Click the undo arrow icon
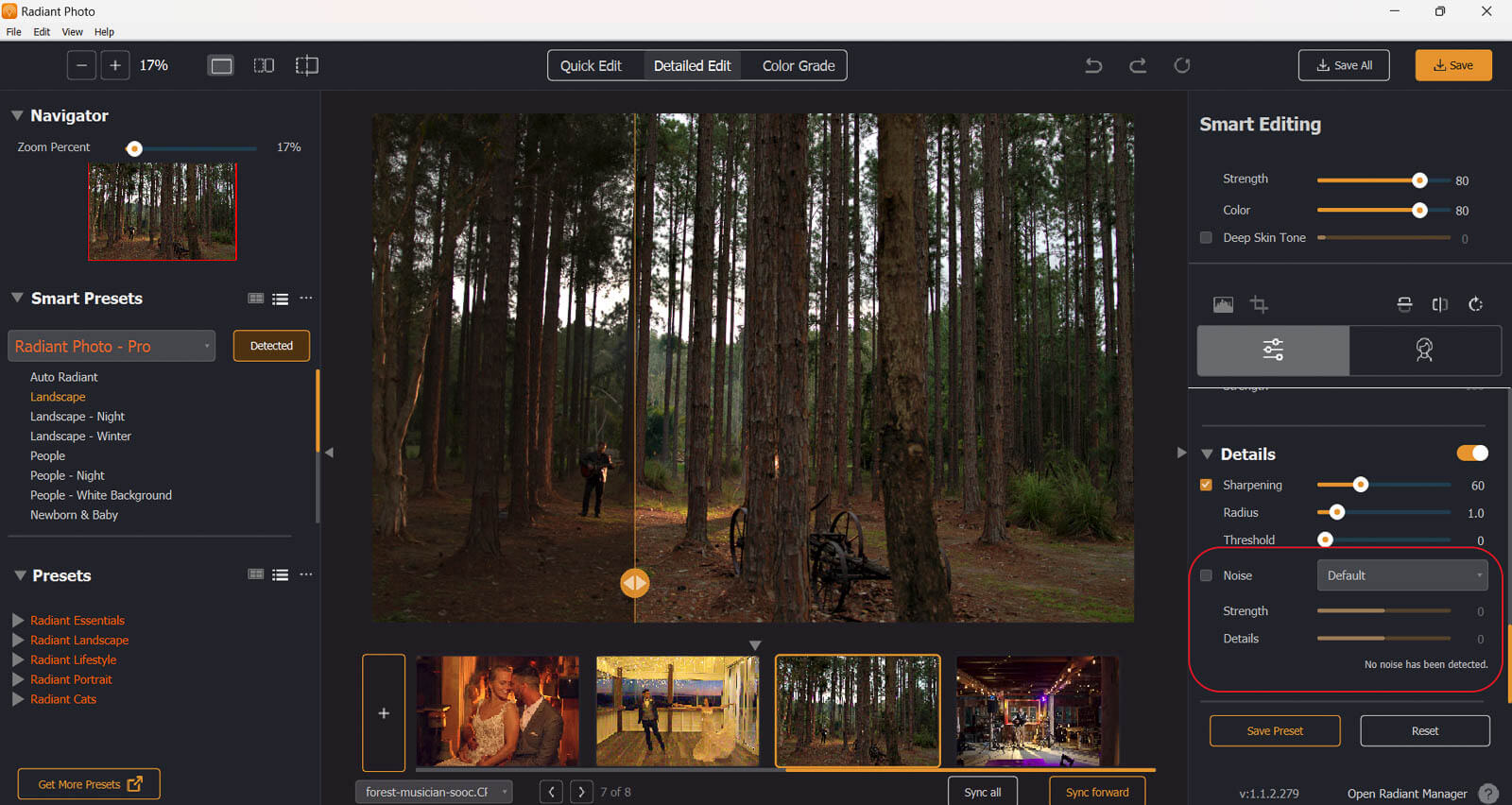This screenshot has height=805, width=1512. 1093,65
